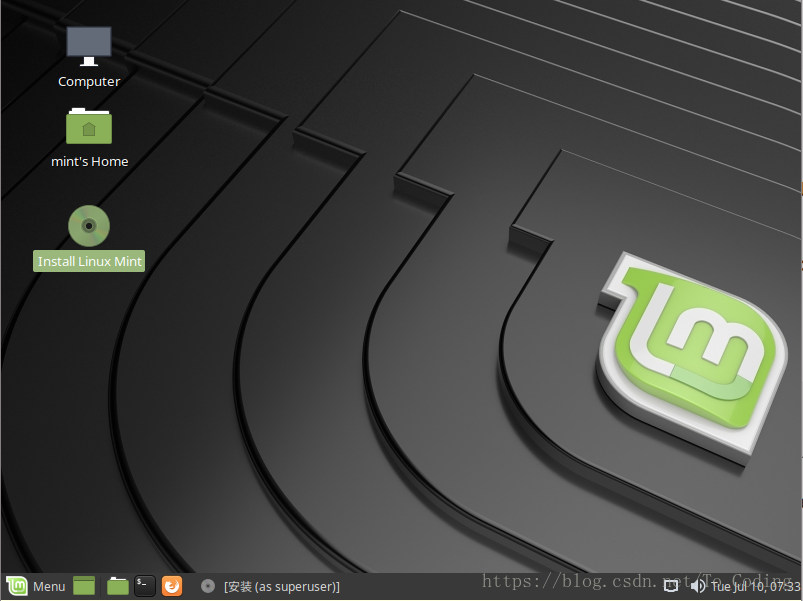Launch the Firefox browser from panel
803x601 pixels.
pyautogui.click(x=172, y=586)
